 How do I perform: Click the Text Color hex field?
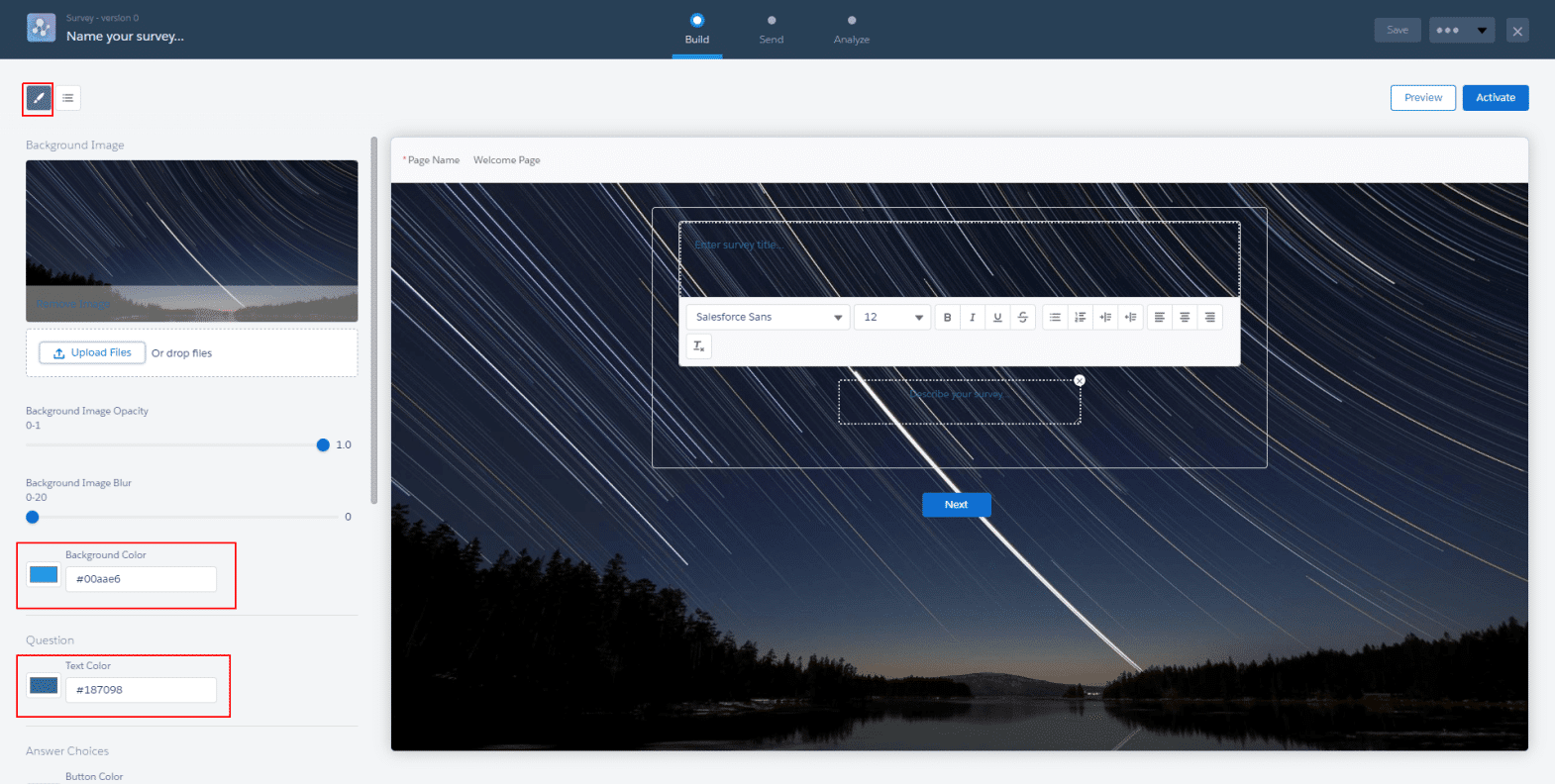(141, 690)
